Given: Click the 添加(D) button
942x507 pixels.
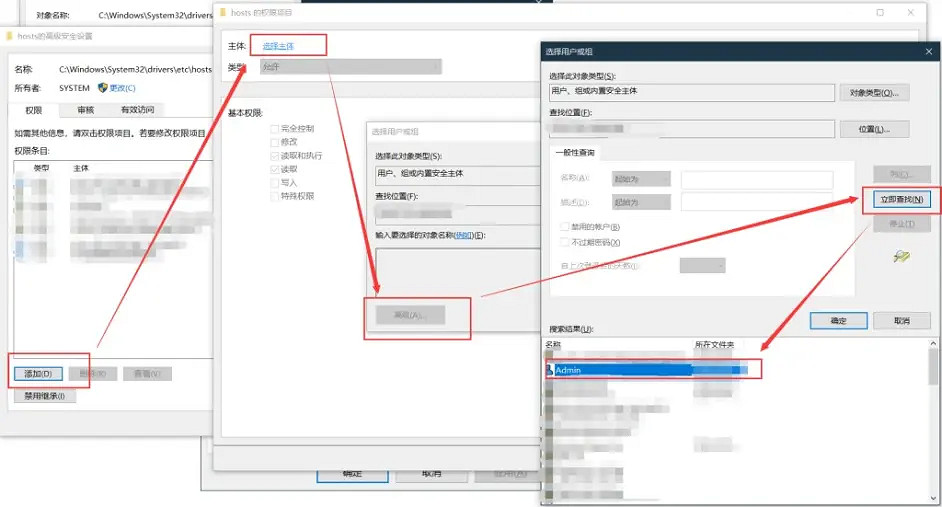Looking at the screenshot, I should tap(39, 374).
